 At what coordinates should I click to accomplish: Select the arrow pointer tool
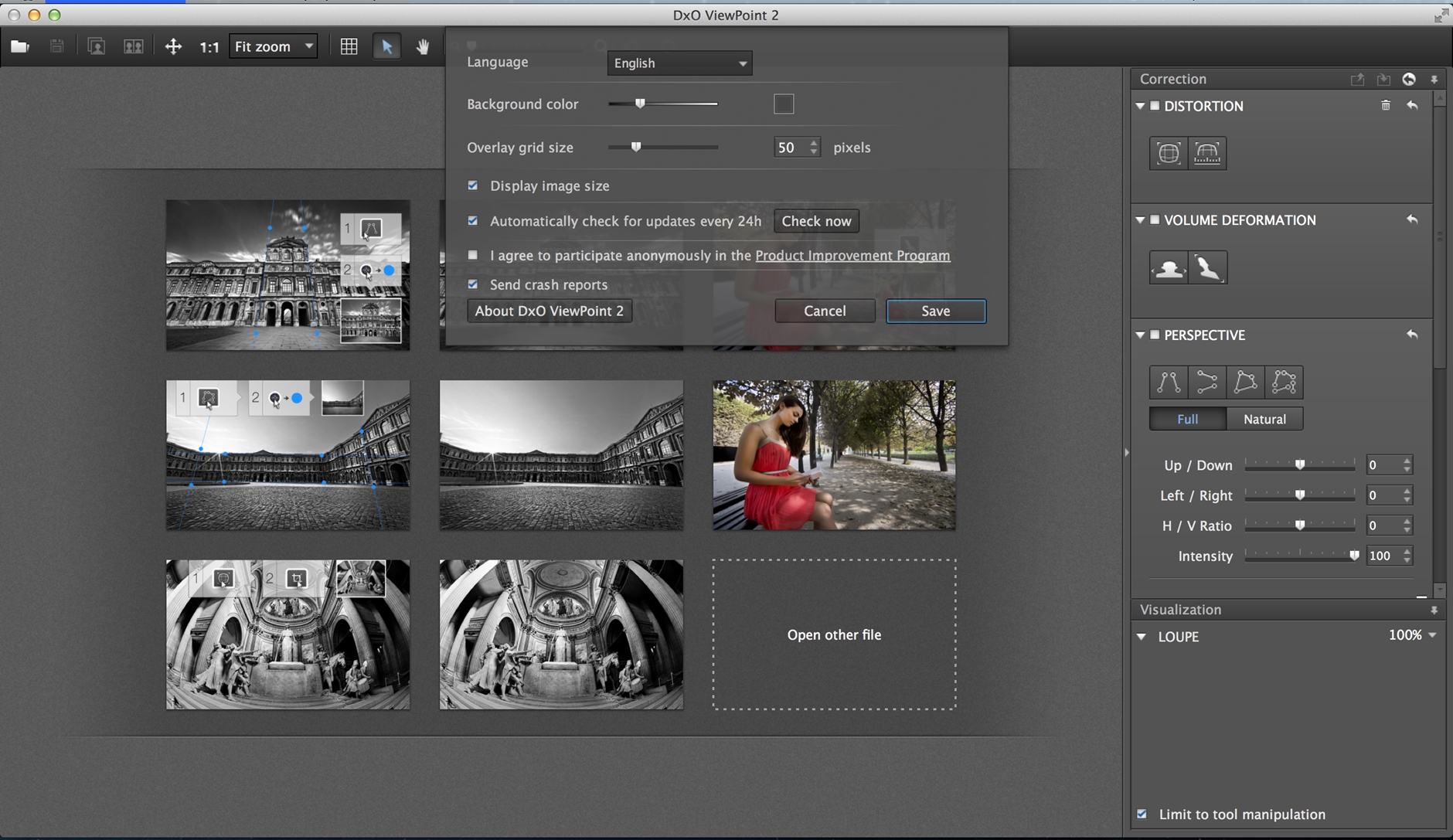[387, 46]
